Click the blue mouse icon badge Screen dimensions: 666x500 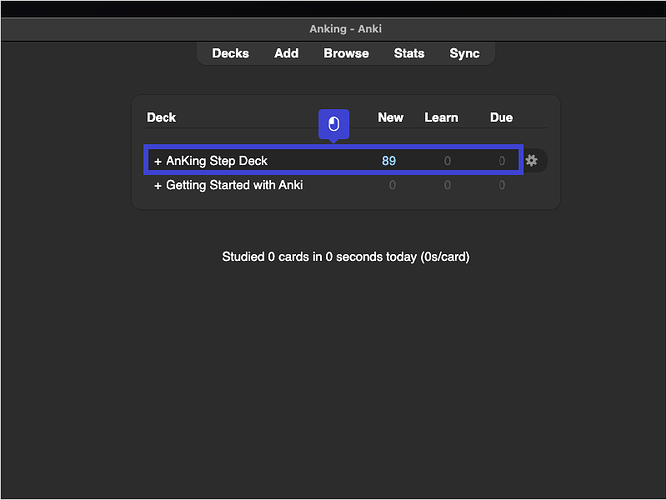[x=334, y=124]
